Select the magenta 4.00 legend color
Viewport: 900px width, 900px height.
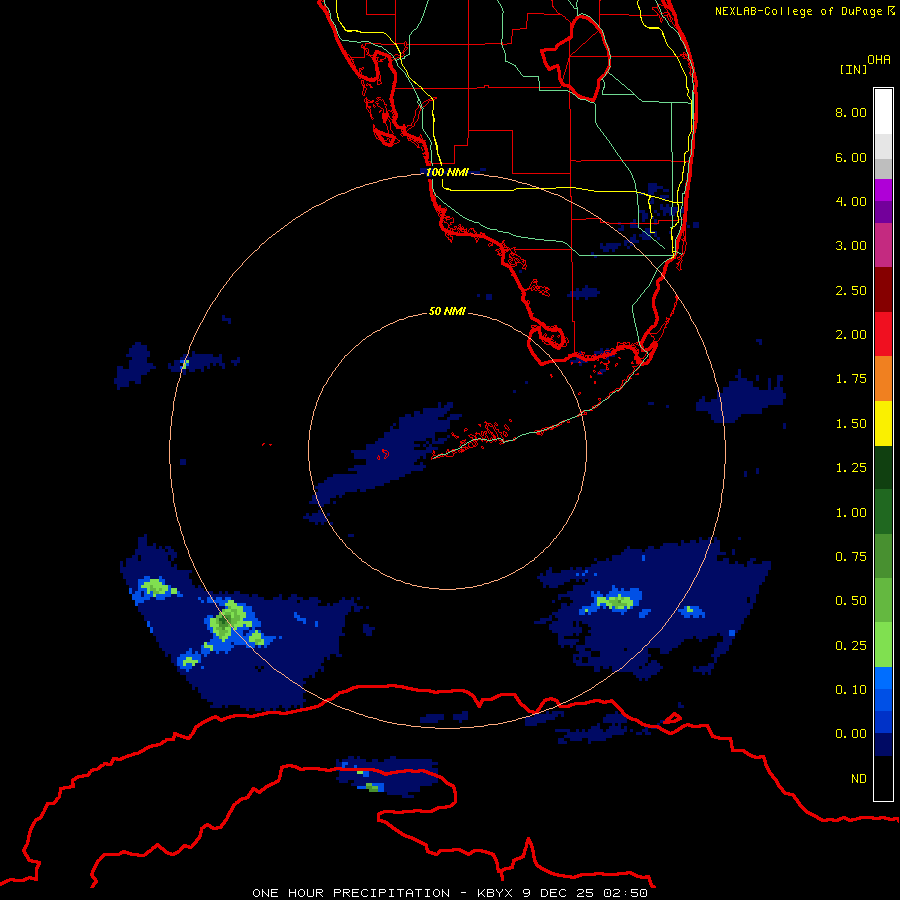[883, 190]
